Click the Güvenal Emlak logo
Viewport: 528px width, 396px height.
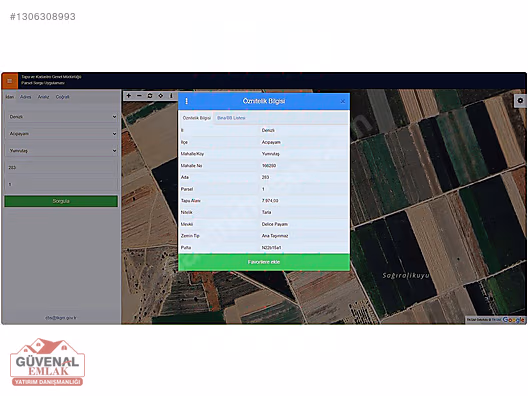[47, 362]
